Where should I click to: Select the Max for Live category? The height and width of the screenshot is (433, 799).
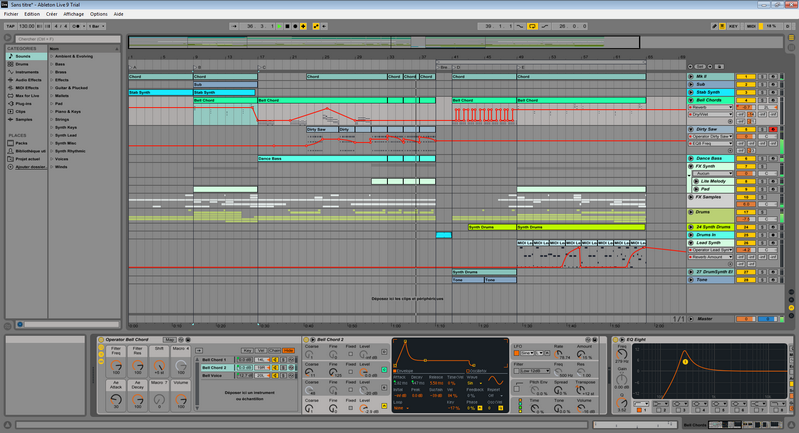coord(27,96)
